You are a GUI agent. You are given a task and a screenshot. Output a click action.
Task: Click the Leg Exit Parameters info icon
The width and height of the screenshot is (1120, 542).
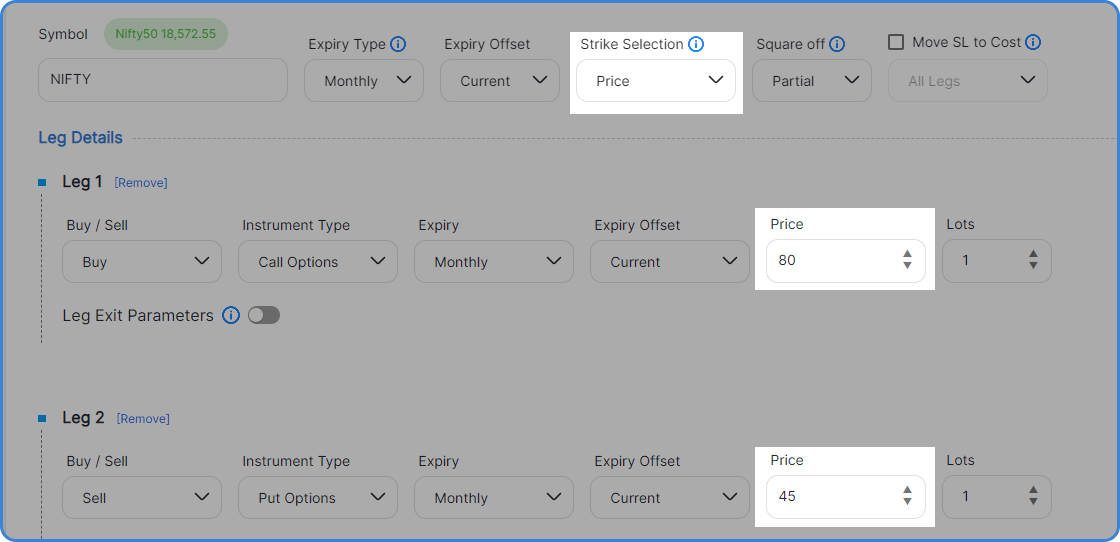231,315
